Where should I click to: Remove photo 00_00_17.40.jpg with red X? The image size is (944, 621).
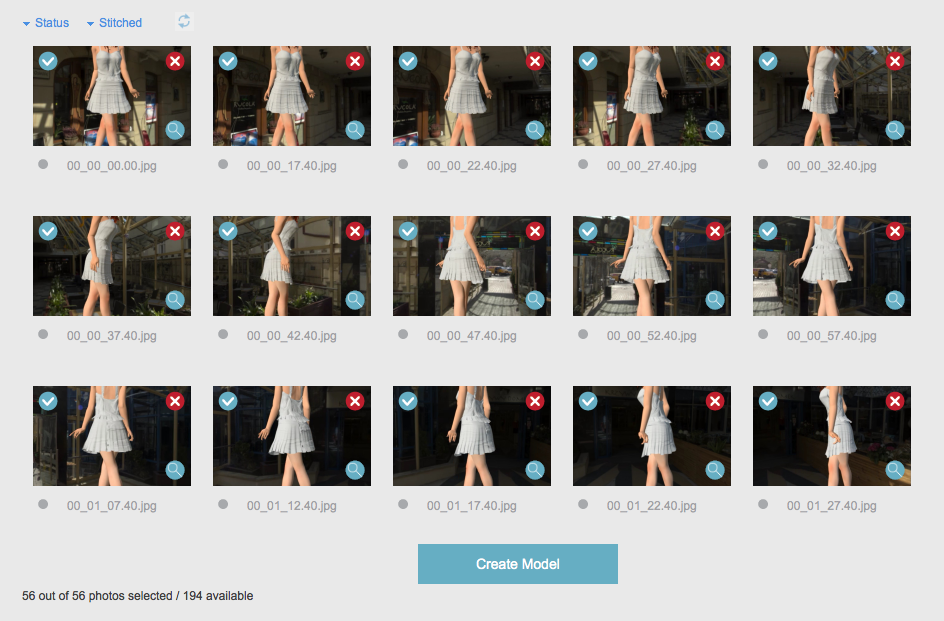[x=355, y=61]
